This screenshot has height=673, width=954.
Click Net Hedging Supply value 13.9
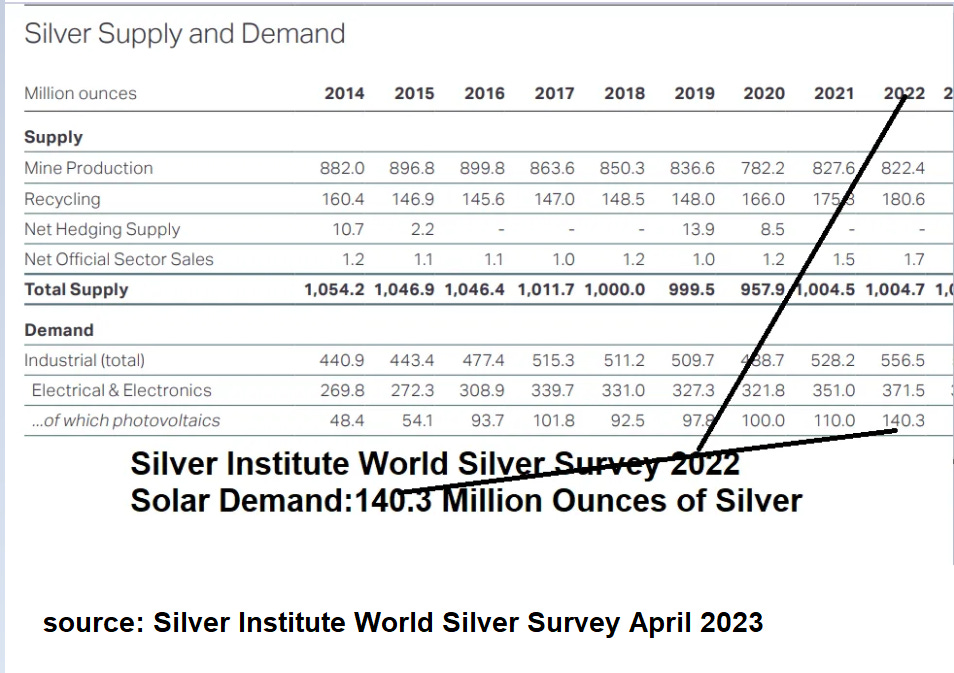pos(698,229)
